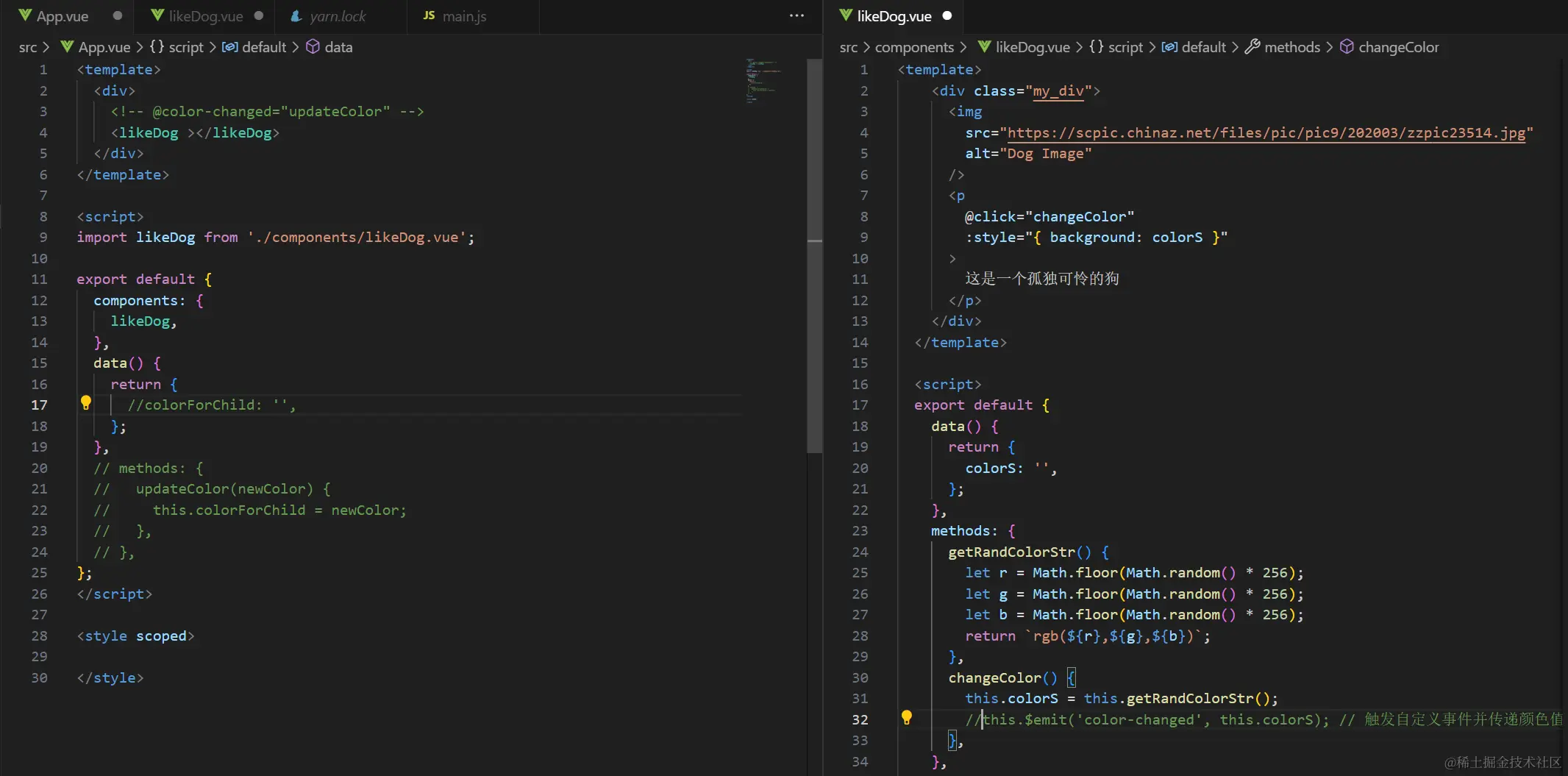The width and height of the screenshot is (1568, 776).
Task: Click the getRandColorStr() method definition
Action: click(1028, 552)
